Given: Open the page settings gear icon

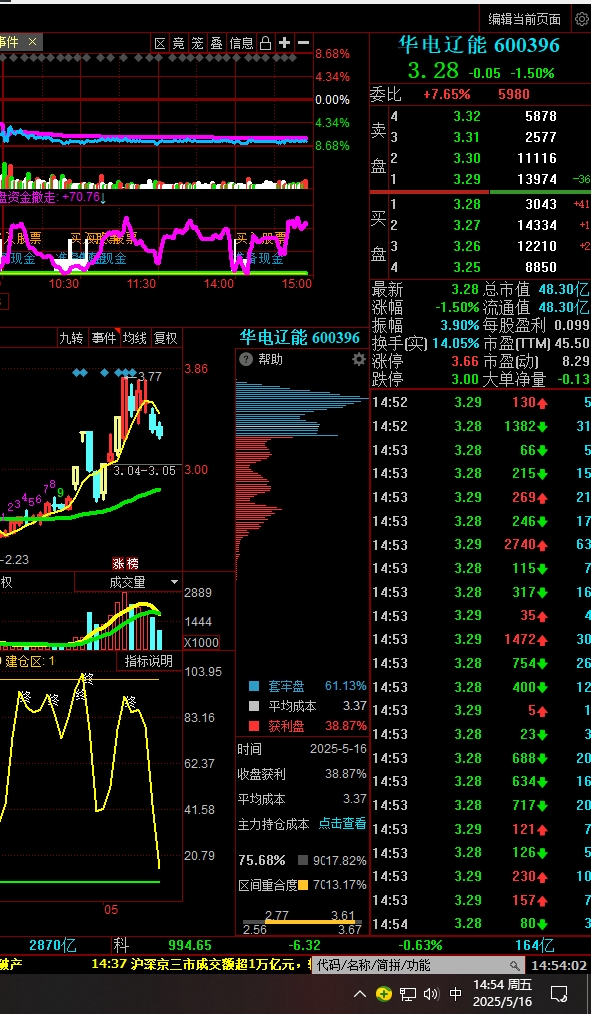Looking at the screenshot, I should 581,19.
